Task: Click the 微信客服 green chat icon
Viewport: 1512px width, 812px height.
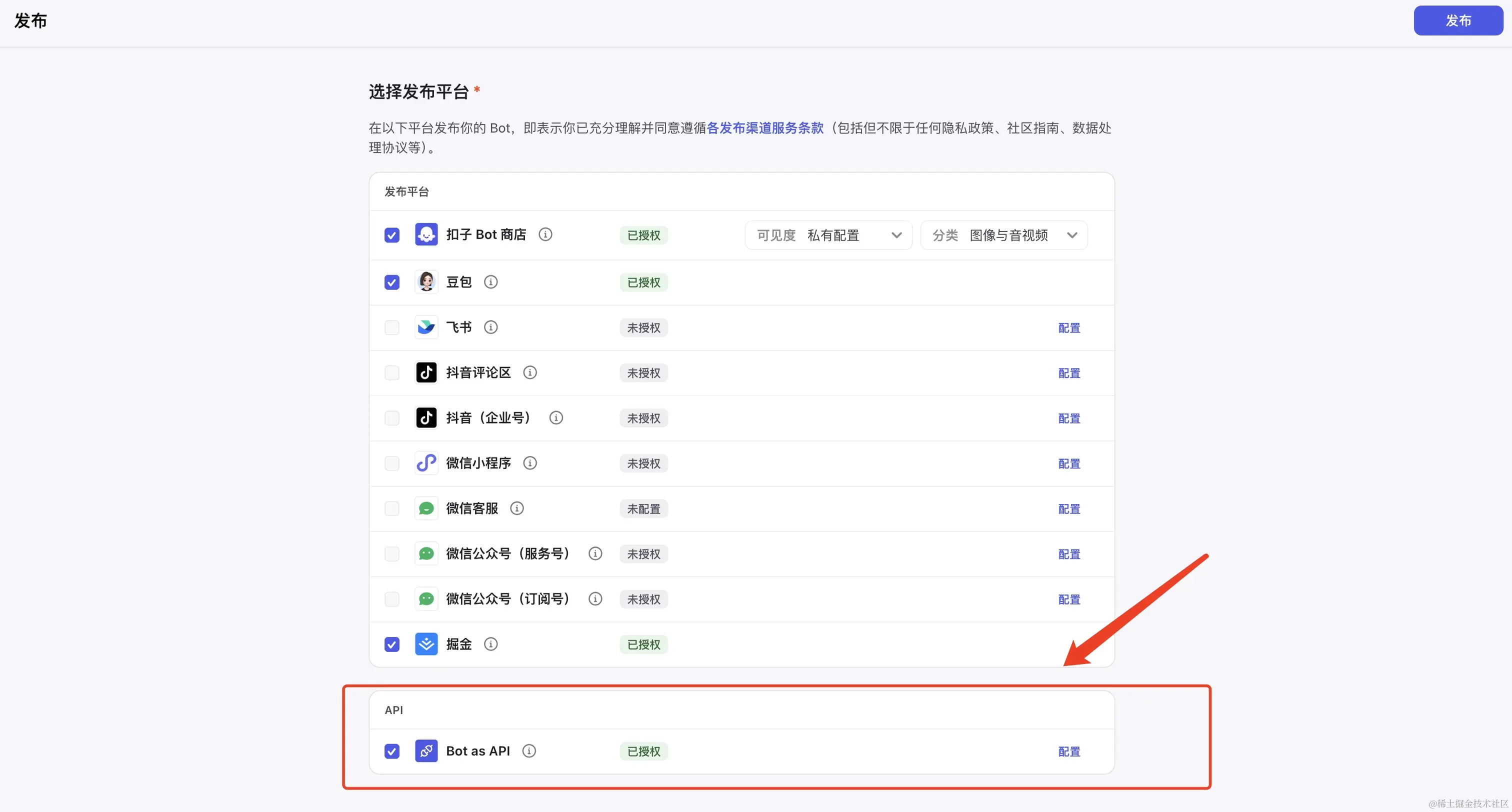Action: [426, 508]
